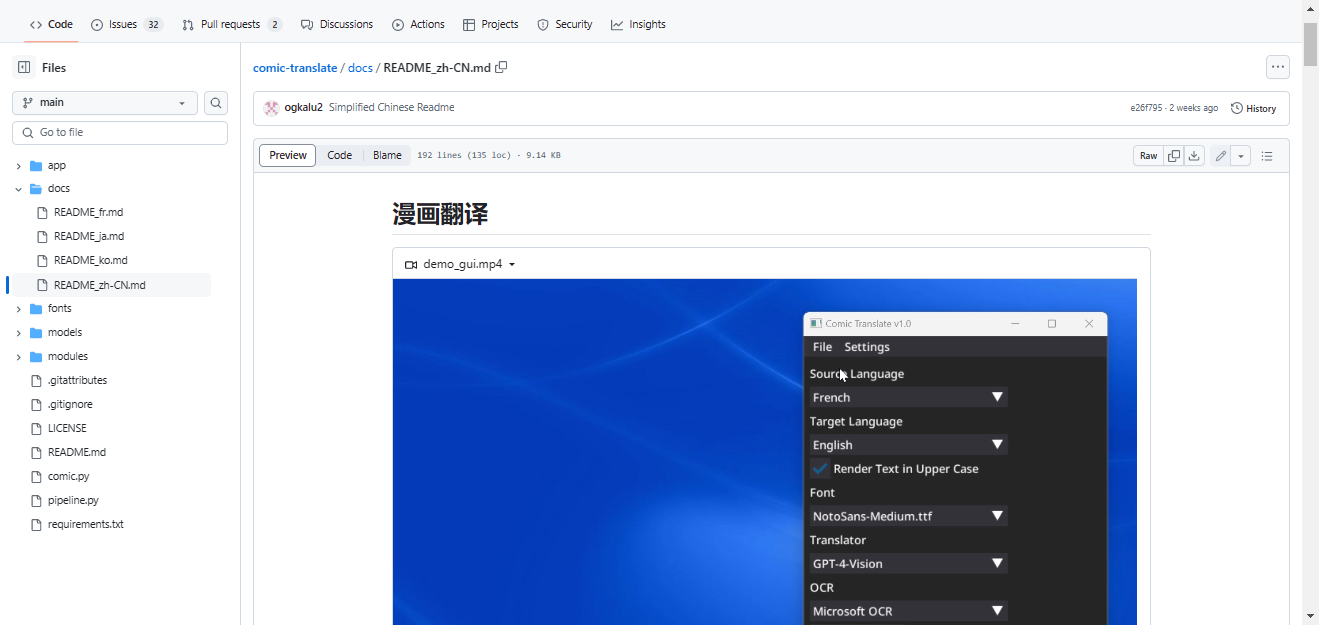1319x625 pixels.
Task: Click the search files magnifier icon
Action: (216, 103)
